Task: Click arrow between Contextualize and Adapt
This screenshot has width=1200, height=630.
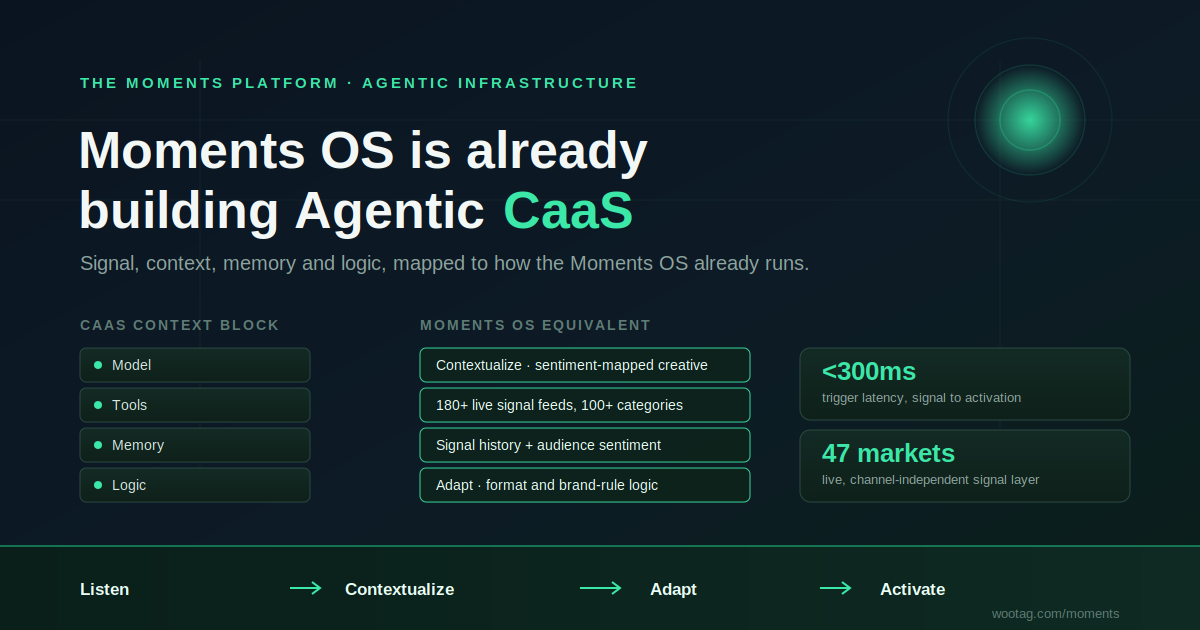Action: (601, 588)
